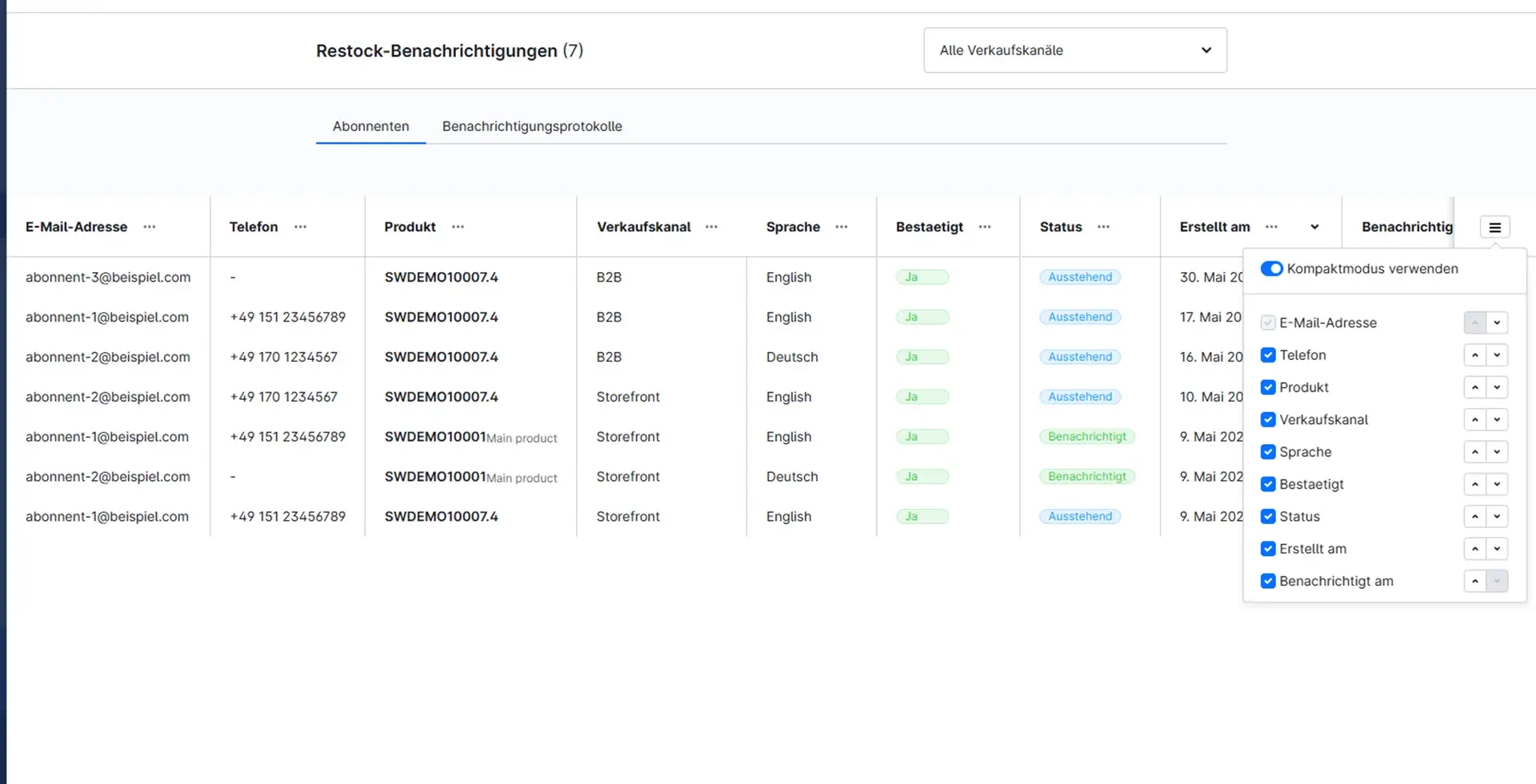Sort by Sprache column header
The image size is (1536, 784).
(793, 227)
